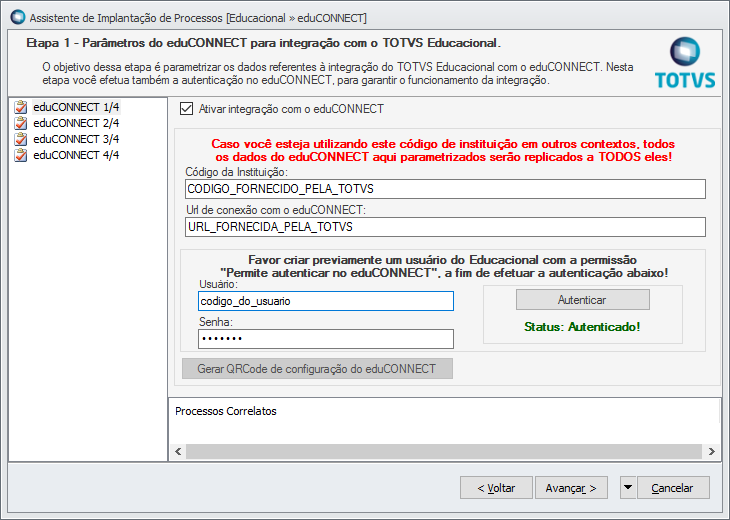This screenshot has height=520, width=730.
Task: Click the TOTVS logo
Action: click(x=685, y=63)
